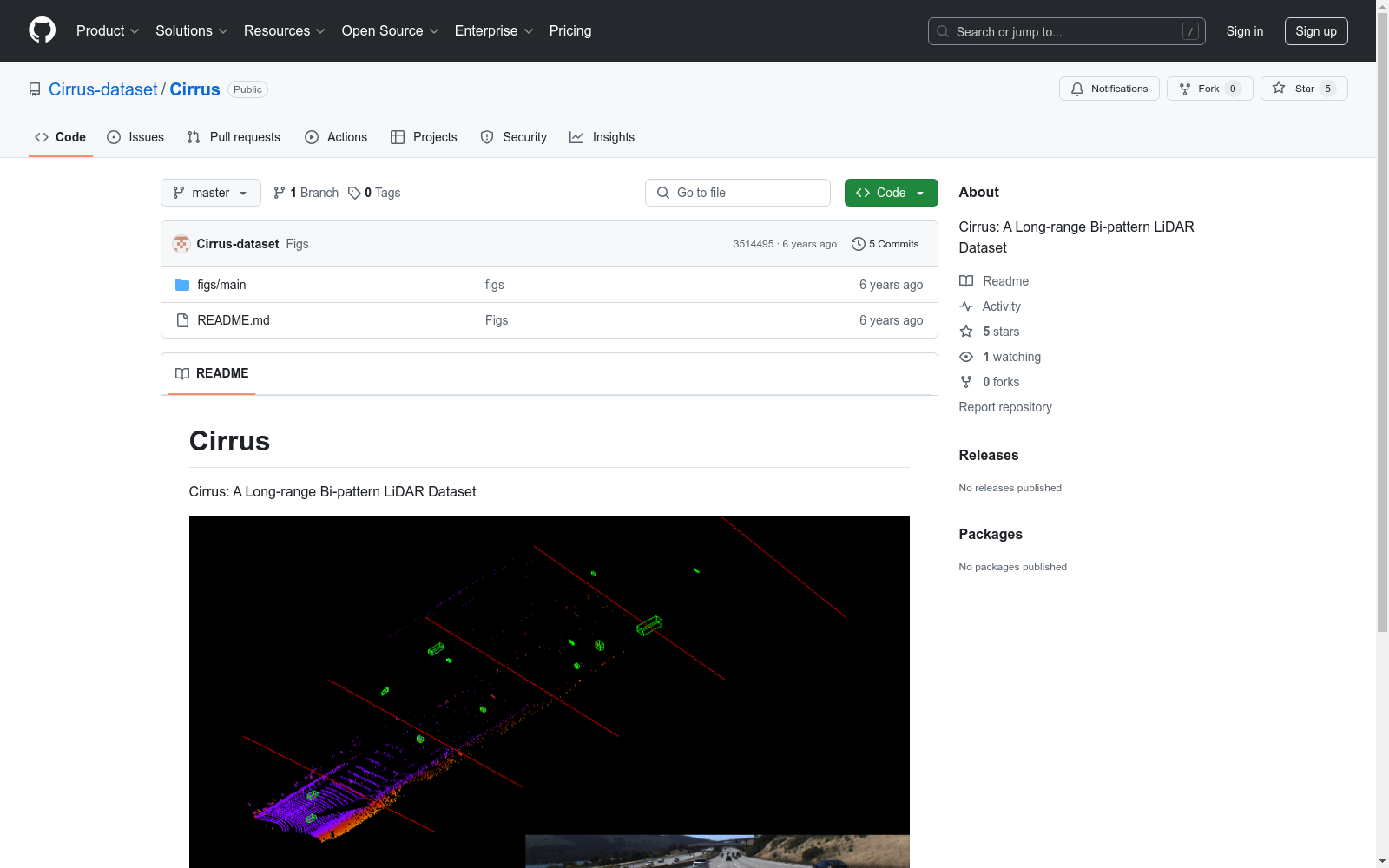This screenshot has width=1389, height=868.
Task: Click the GitHub logo icon
Action: coord(42,30)
